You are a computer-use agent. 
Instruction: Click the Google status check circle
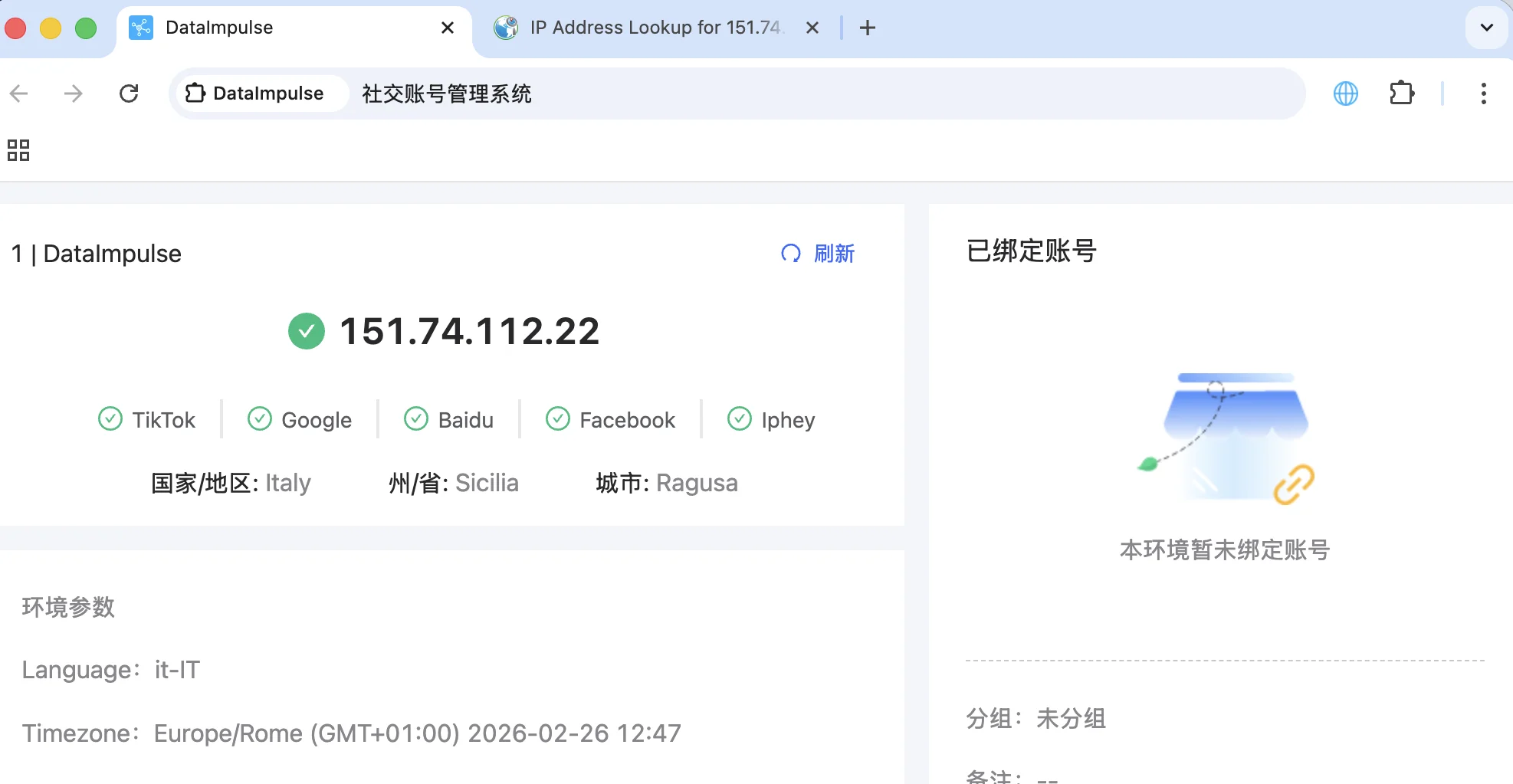coord(259,419)
